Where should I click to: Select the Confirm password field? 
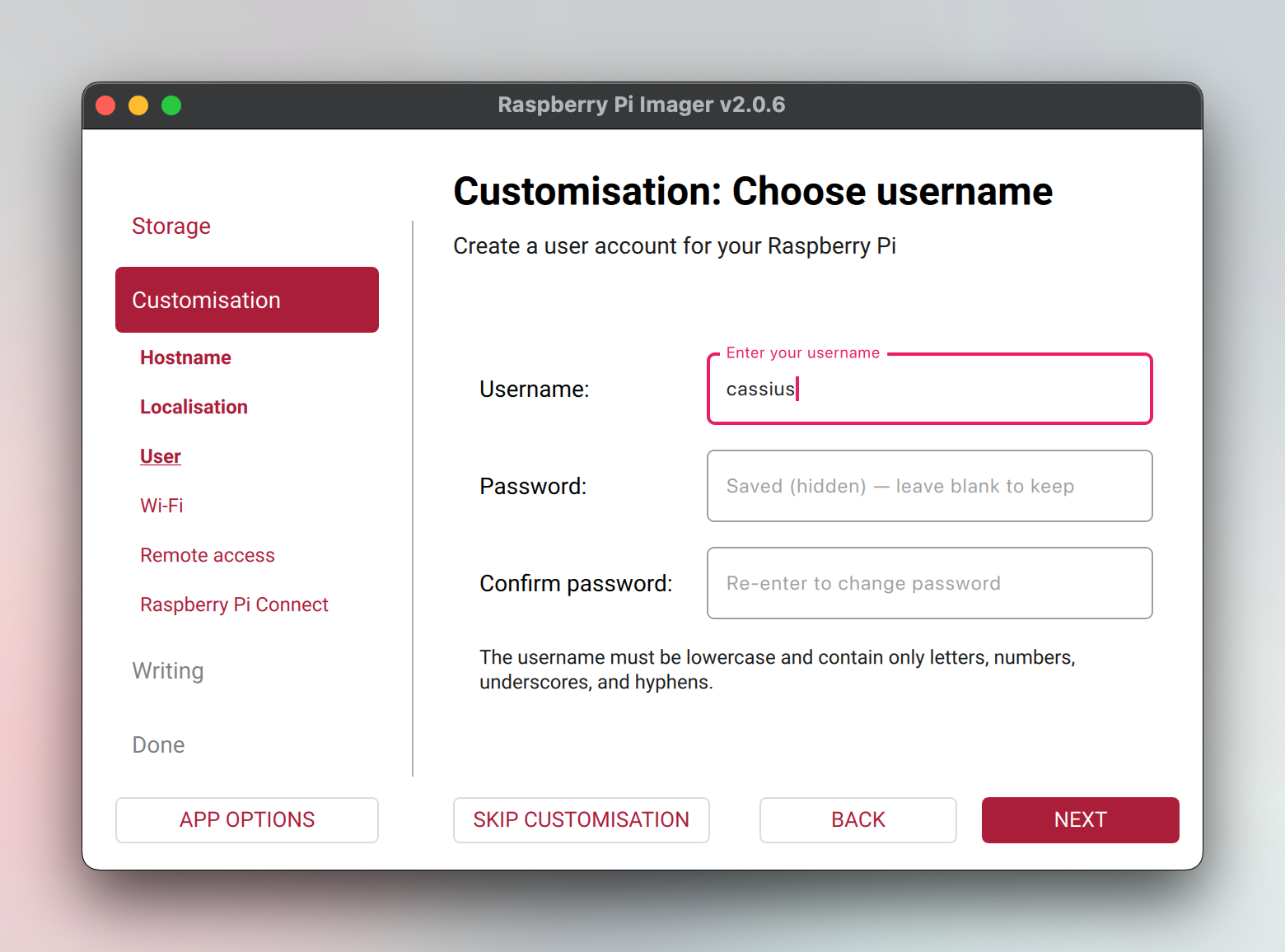pos(929,583)
